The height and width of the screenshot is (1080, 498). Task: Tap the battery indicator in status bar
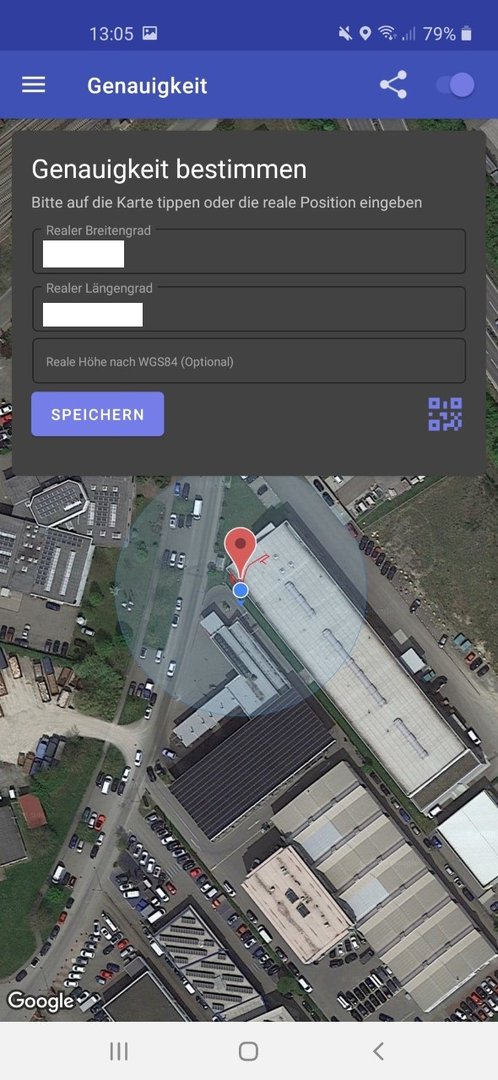pos(466,33)
